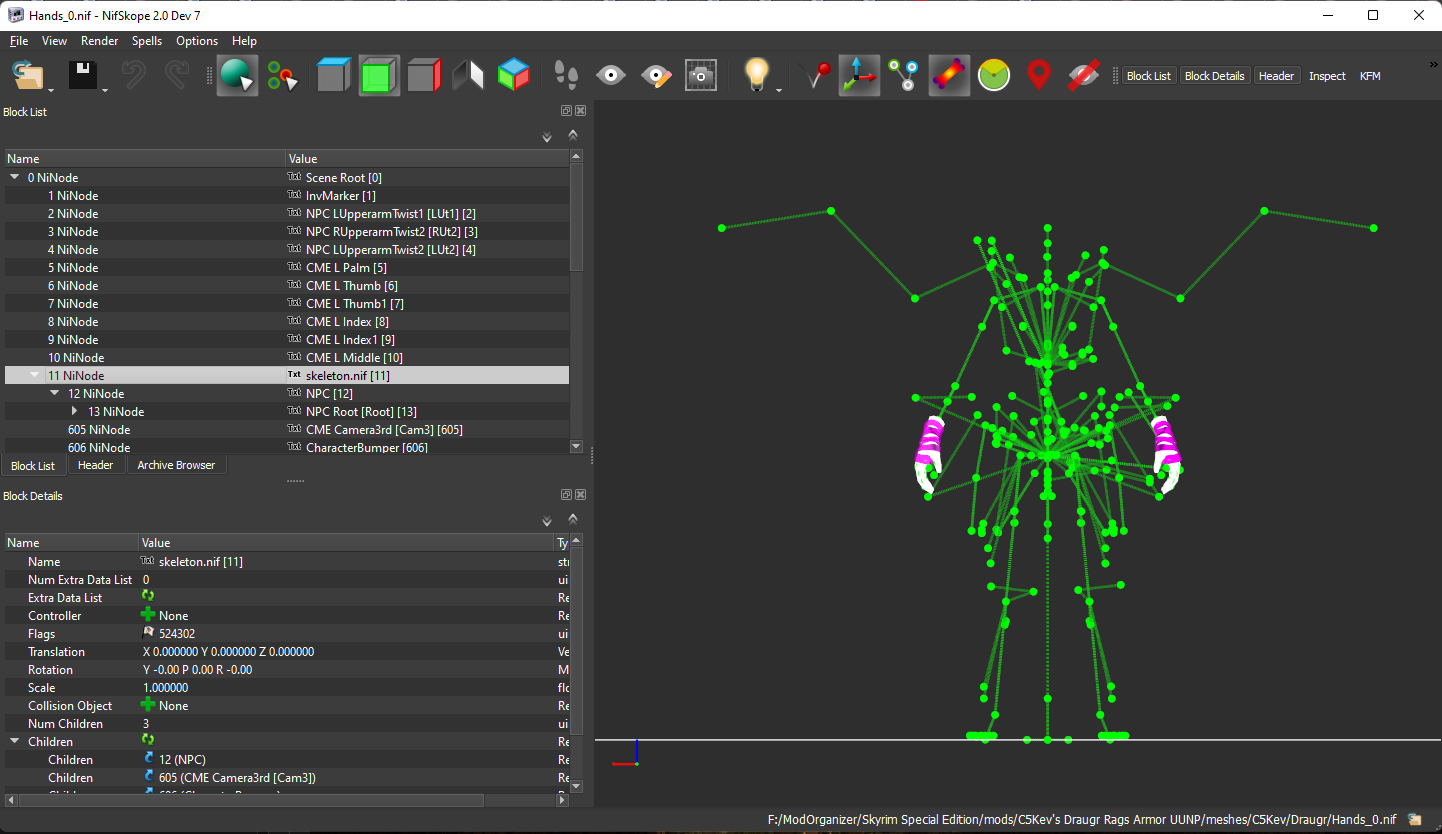The width and height of the screenshot is (1442, 834).
Task: Expand the toolbar overflow chevron
Action: [1433, 64]
